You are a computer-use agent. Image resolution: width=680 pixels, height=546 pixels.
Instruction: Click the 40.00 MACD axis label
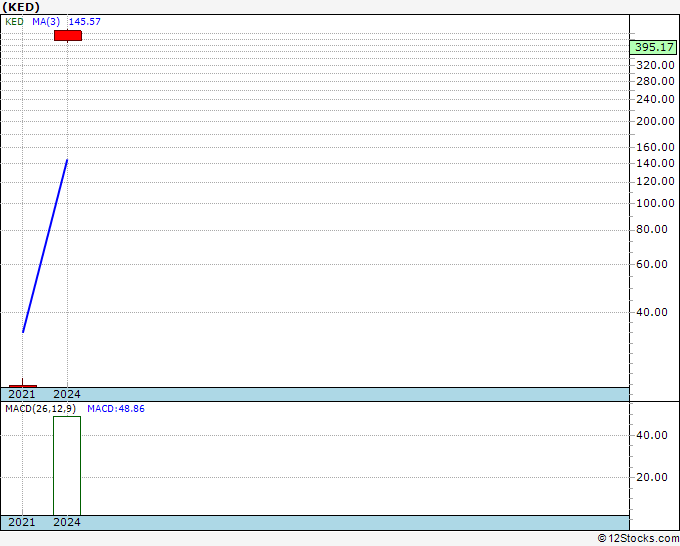pyautogui.click(x=652, y=435)
